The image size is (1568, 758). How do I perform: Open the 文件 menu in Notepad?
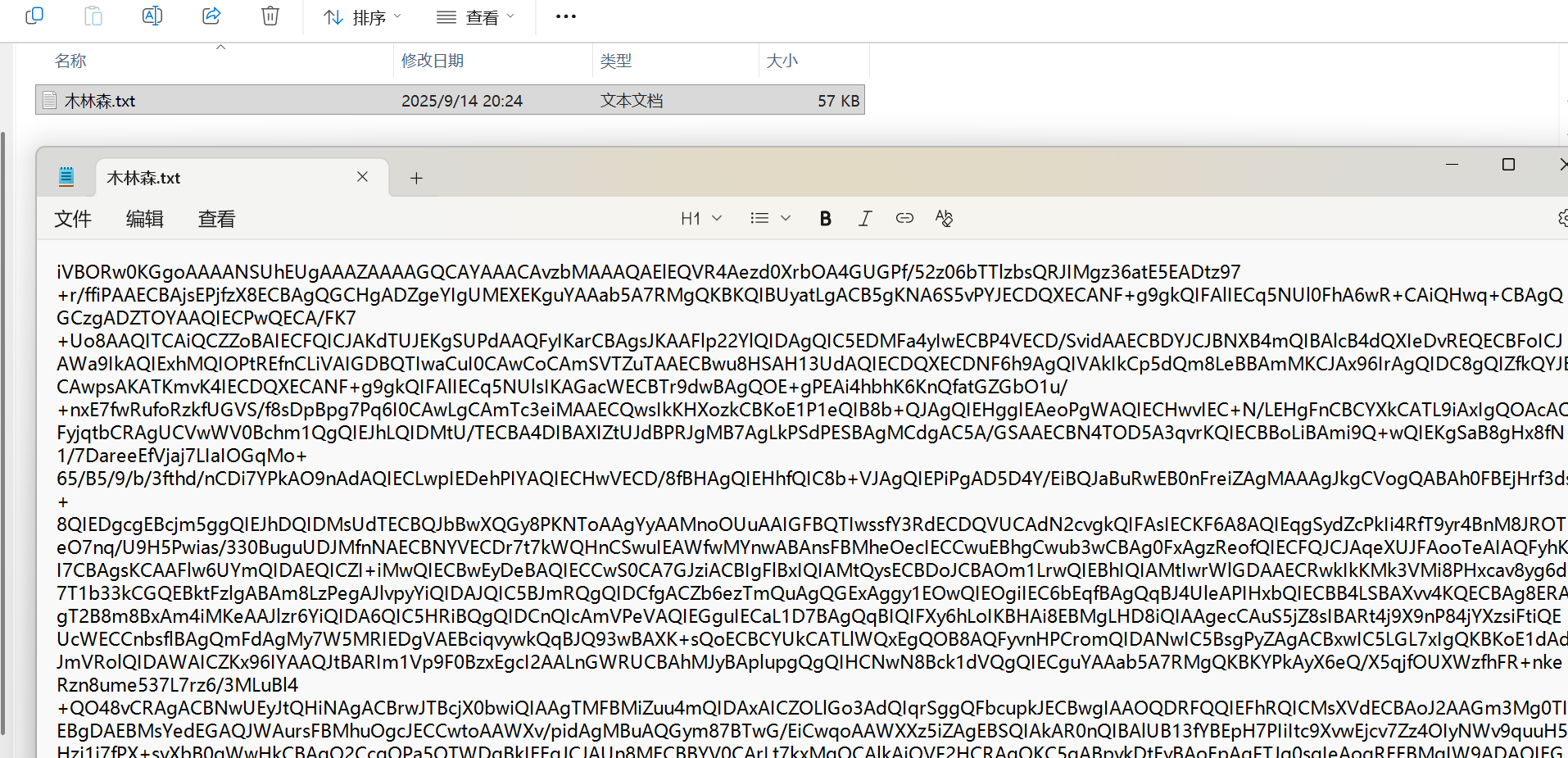[x=73, y=219]
